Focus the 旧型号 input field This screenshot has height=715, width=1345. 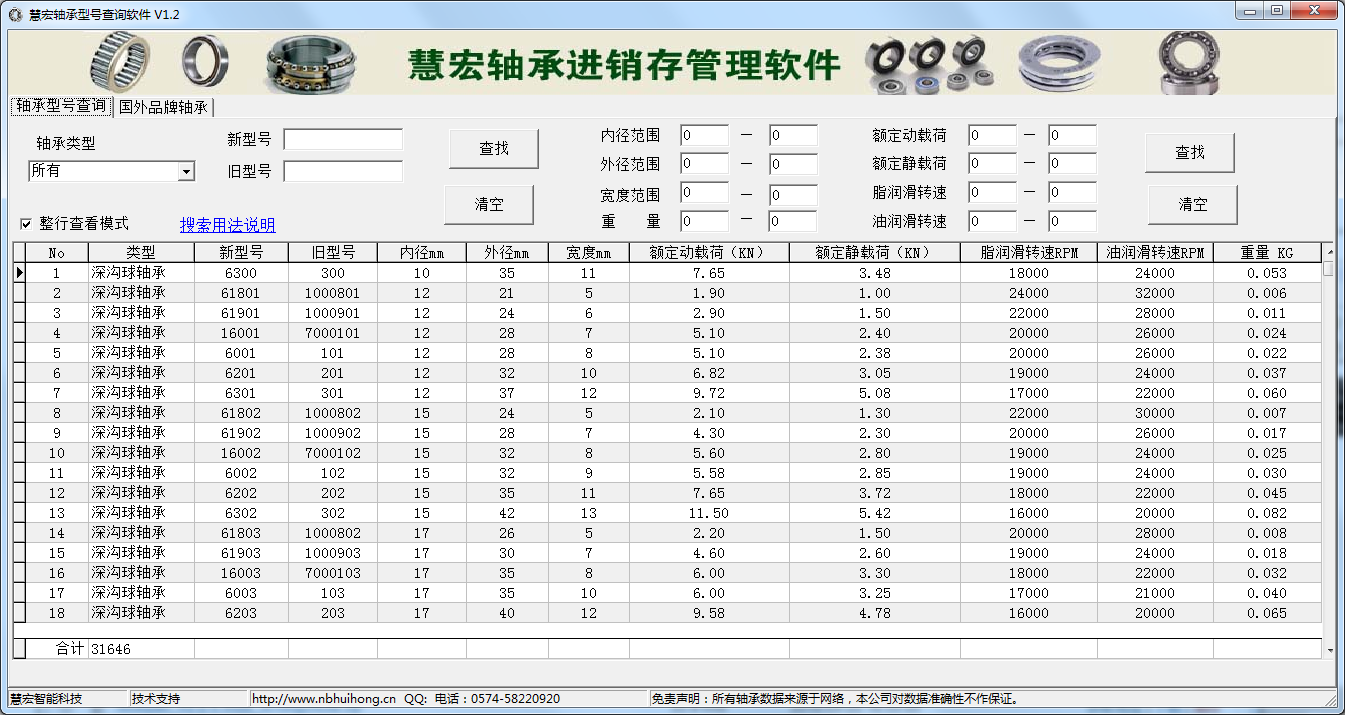coord(343,171)
